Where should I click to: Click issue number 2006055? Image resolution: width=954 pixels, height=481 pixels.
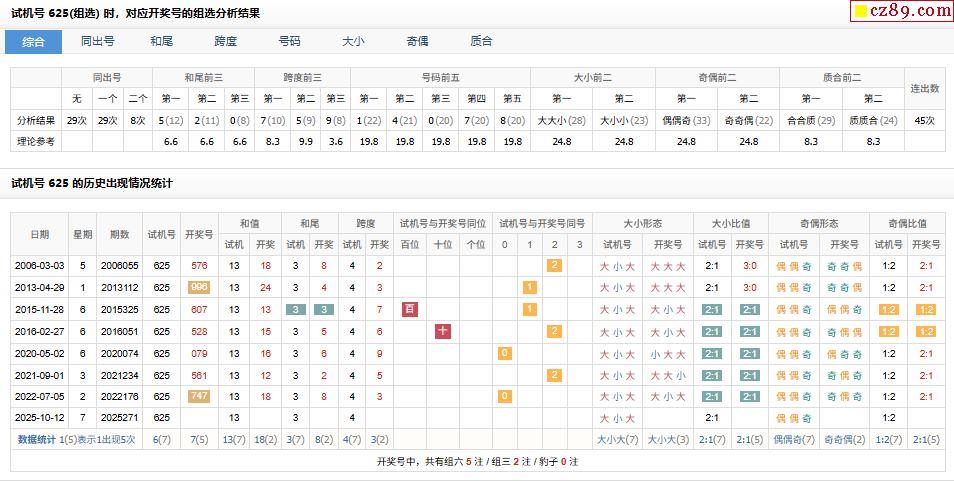[120, 265]
